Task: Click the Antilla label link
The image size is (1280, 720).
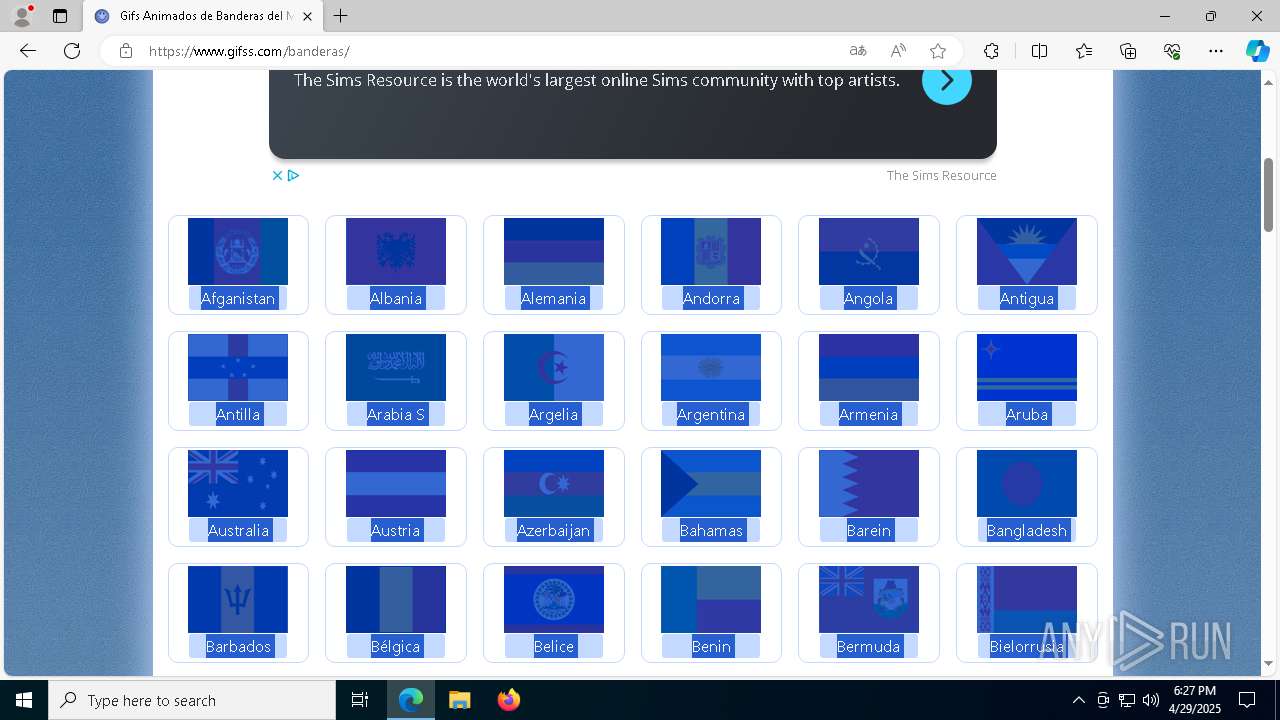Action: pos(238,414)
